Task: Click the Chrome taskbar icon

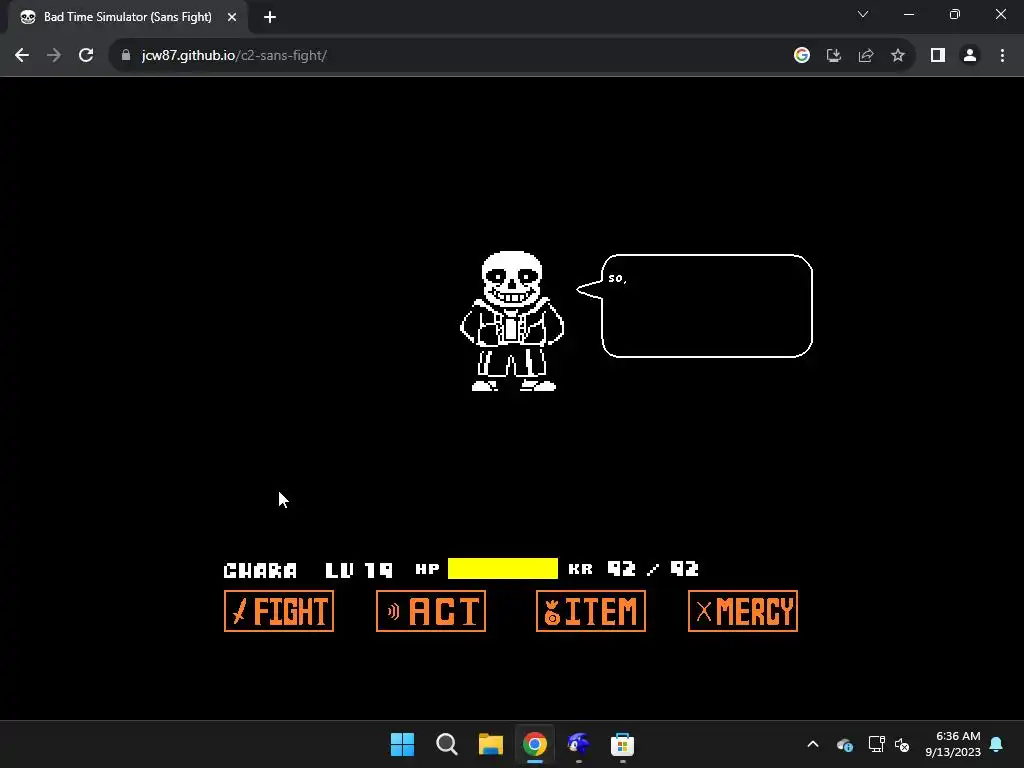Action: point(535,744)
